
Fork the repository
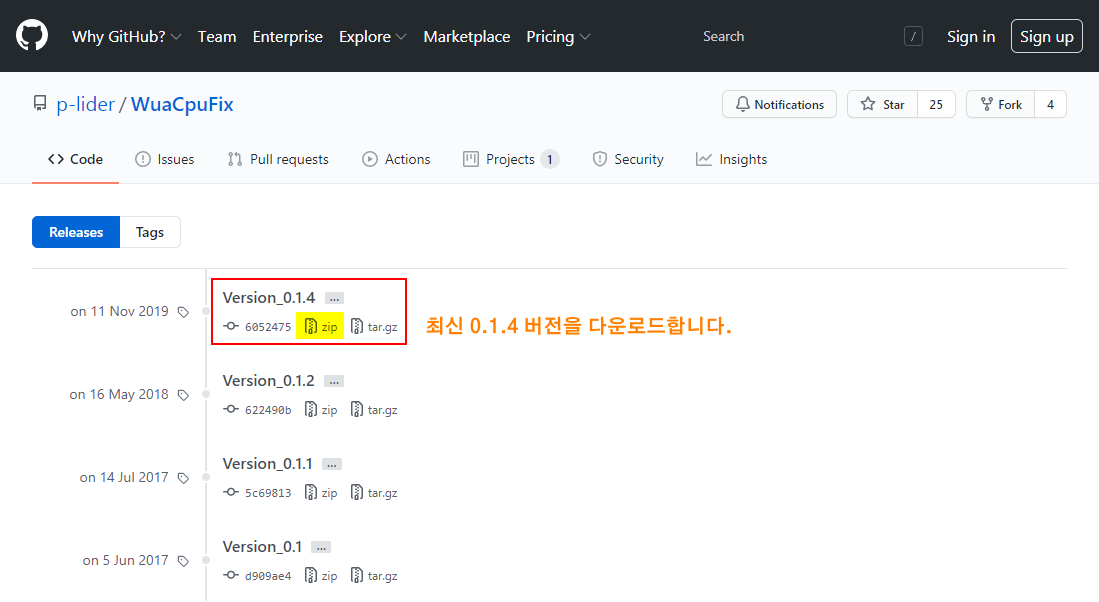pyautogui.click(x=1001, y=104)
